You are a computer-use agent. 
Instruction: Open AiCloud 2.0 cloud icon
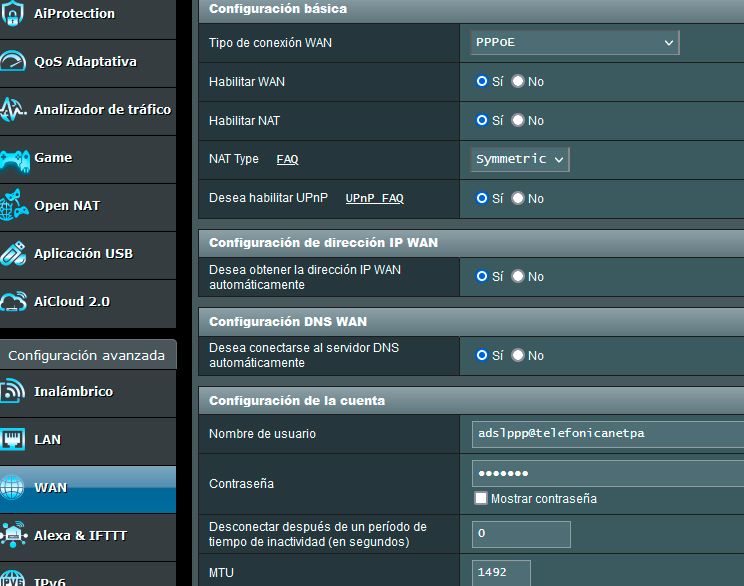point(12,301)
